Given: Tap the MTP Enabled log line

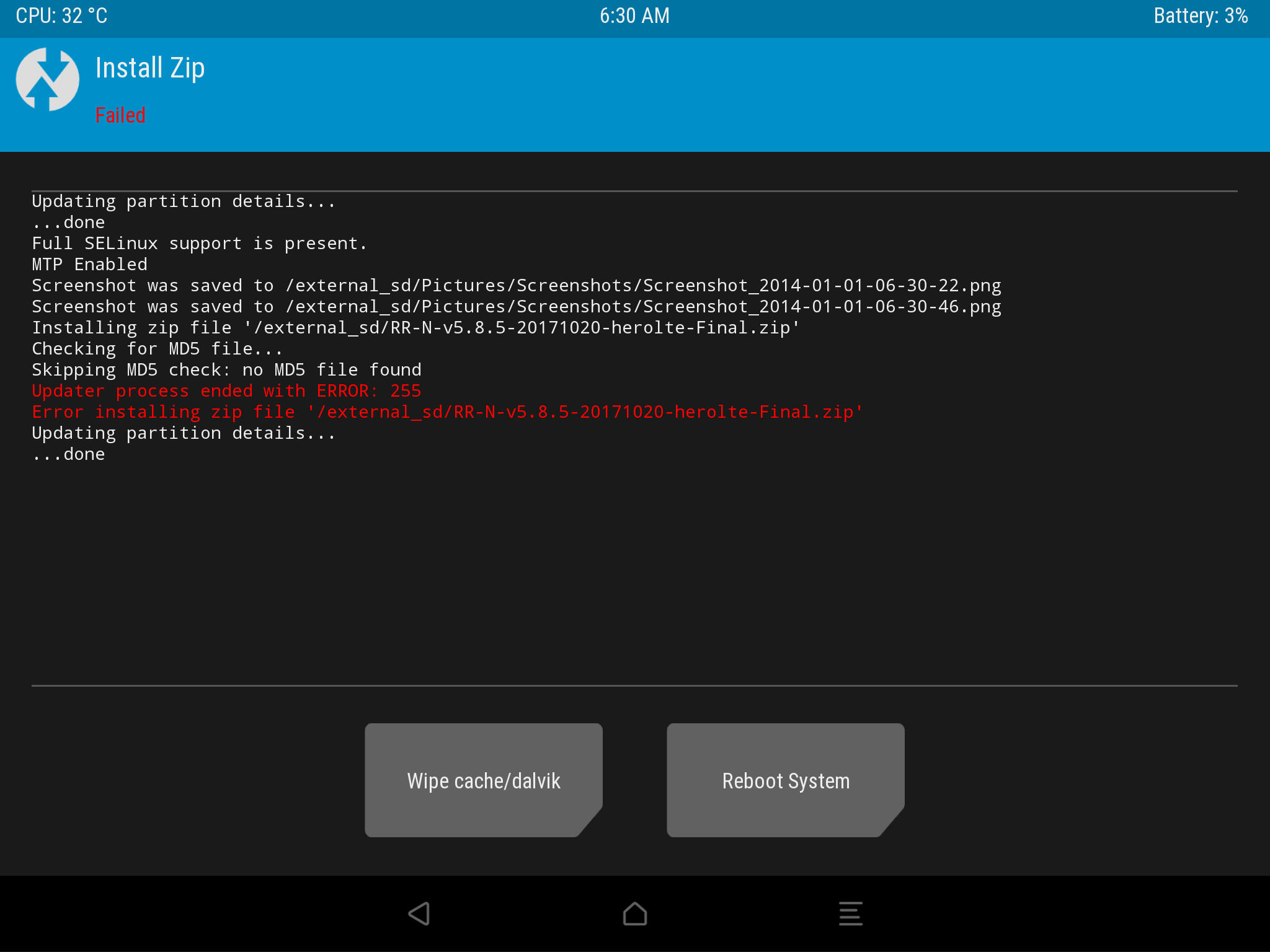Looking at the screenshot, I should pos(90,265).
